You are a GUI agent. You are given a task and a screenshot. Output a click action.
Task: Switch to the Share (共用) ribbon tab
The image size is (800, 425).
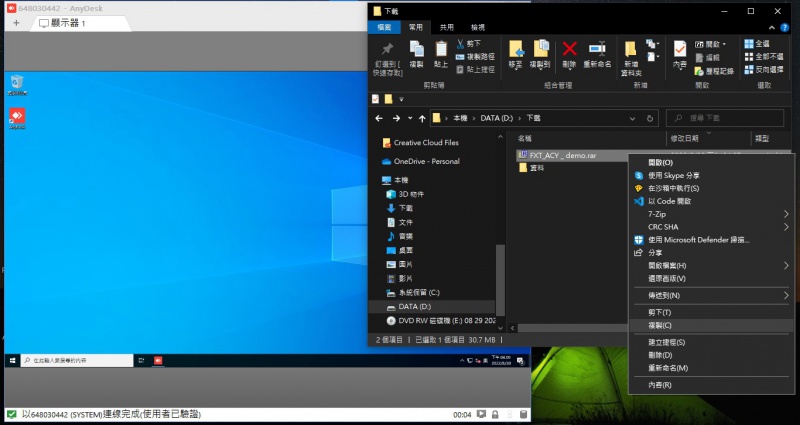(446, 27)
